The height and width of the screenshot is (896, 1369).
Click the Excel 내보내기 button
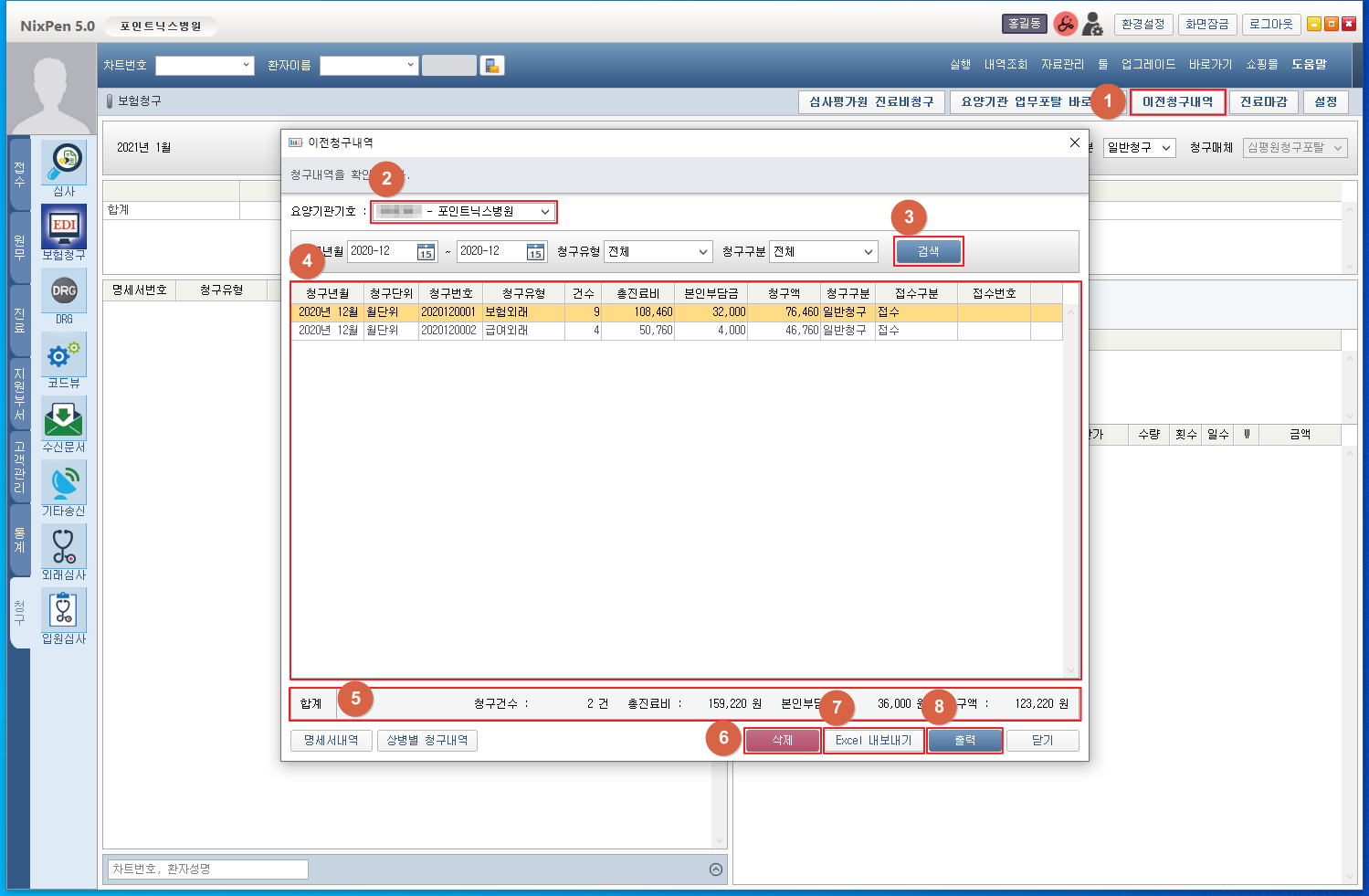tap(873, 741)
